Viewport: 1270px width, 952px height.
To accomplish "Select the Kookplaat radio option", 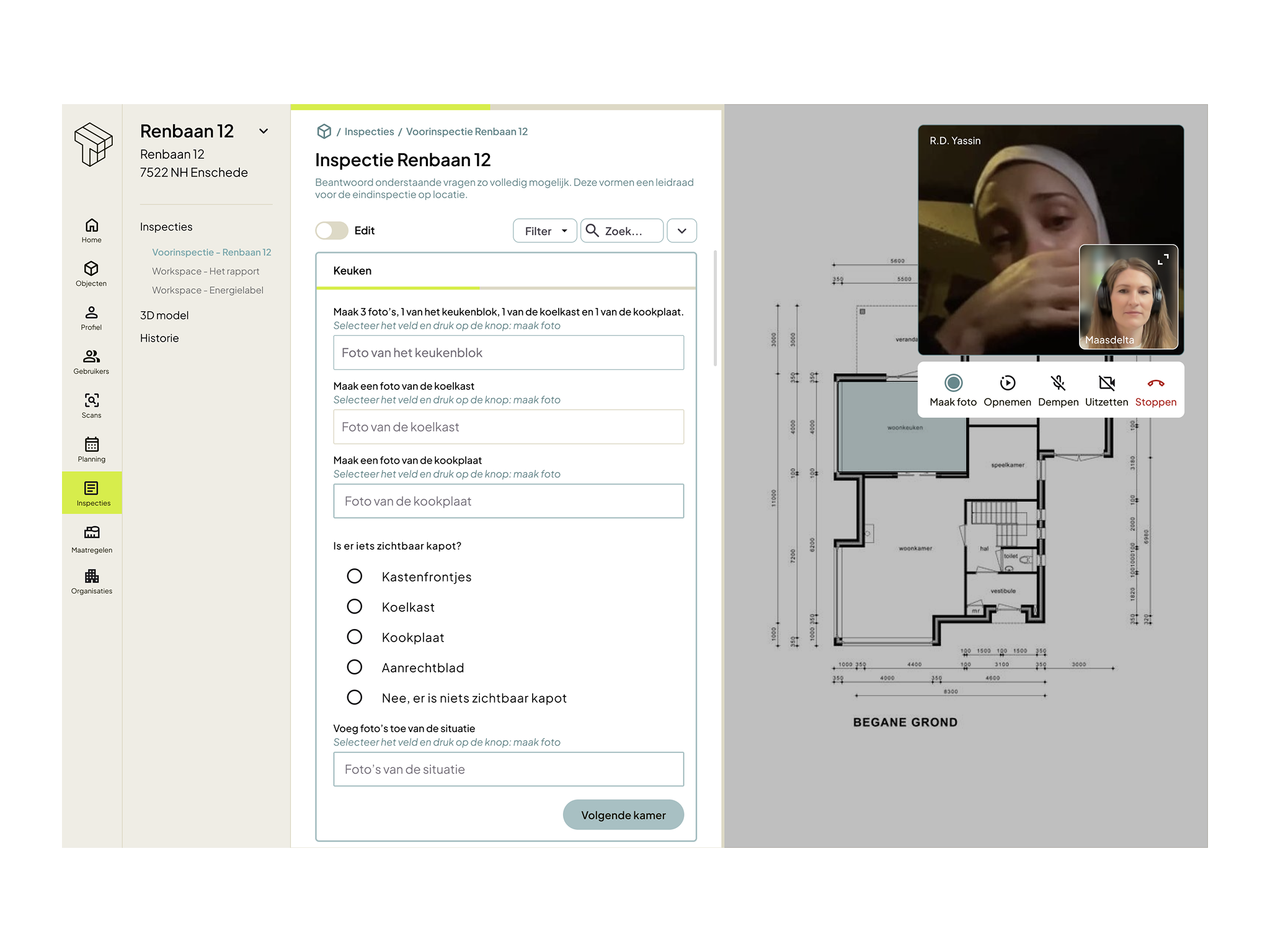I will (355, 637).
